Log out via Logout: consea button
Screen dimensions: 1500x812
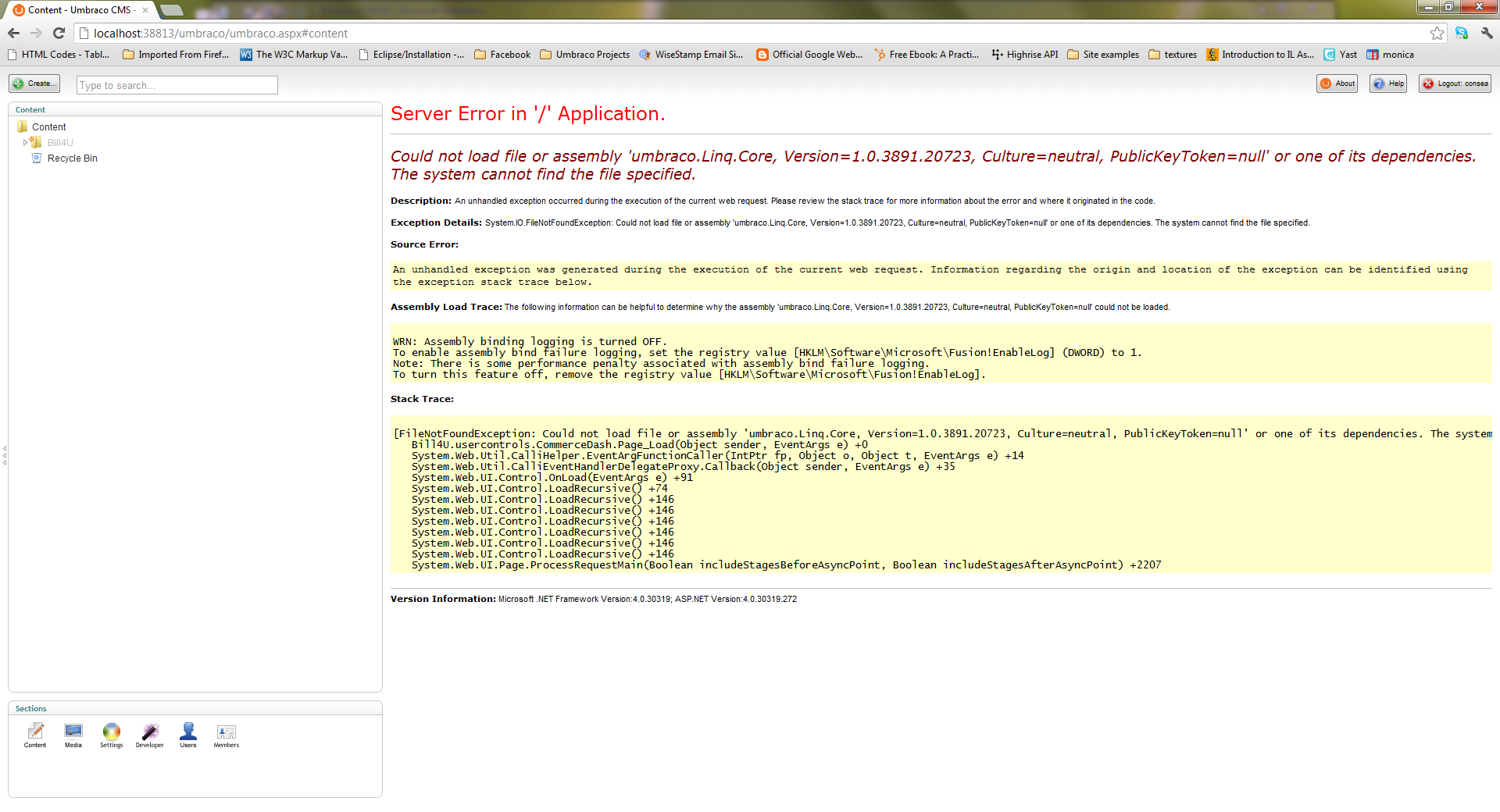point(1455,84)
